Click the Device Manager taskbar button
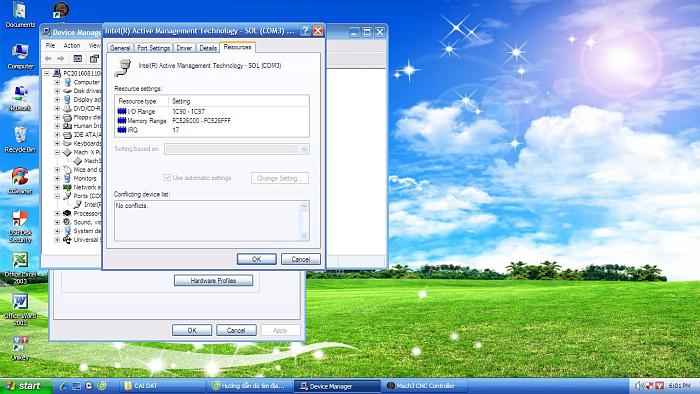Screen dimensions: 700x394 pyautogui.click(x=337, y=386)
